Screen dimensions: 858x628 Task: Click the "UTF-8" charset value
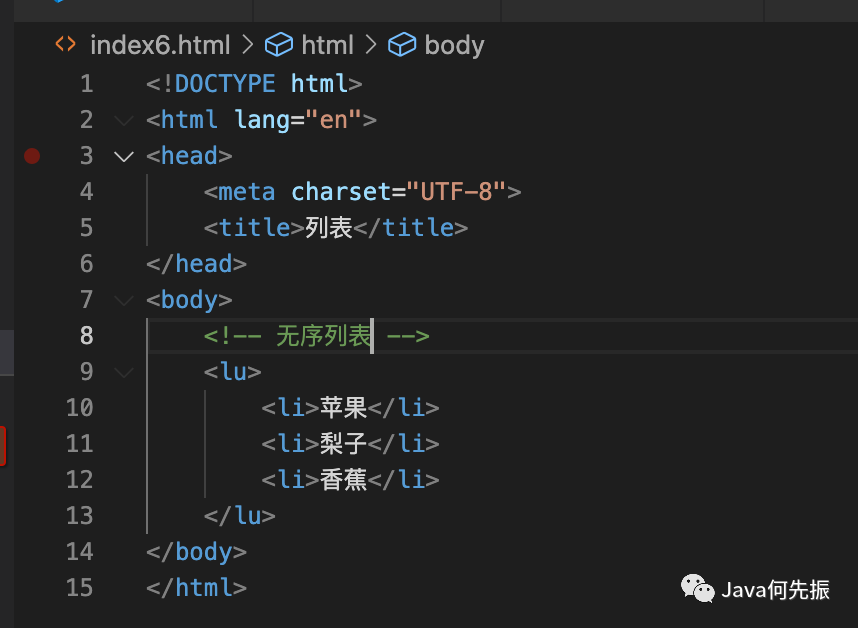[x=456, y=192]
